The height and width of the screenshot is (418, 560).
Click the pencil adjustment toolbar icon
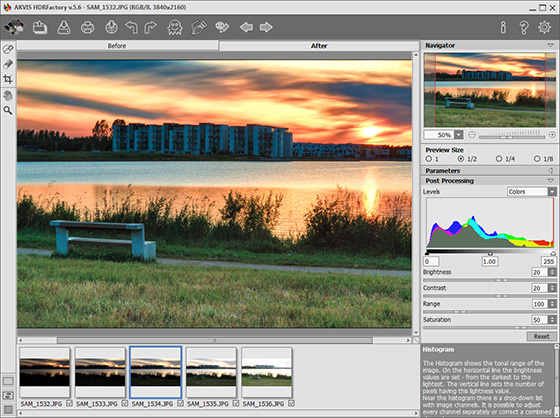[199, 27]
